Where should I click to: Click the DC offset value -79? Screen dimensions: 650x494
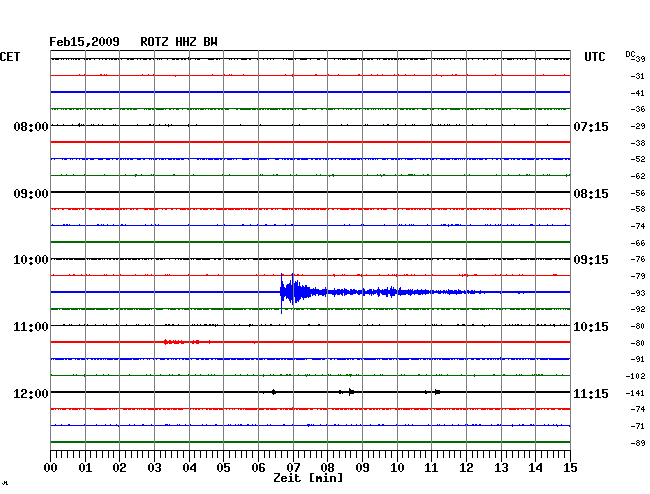[638, 276]
